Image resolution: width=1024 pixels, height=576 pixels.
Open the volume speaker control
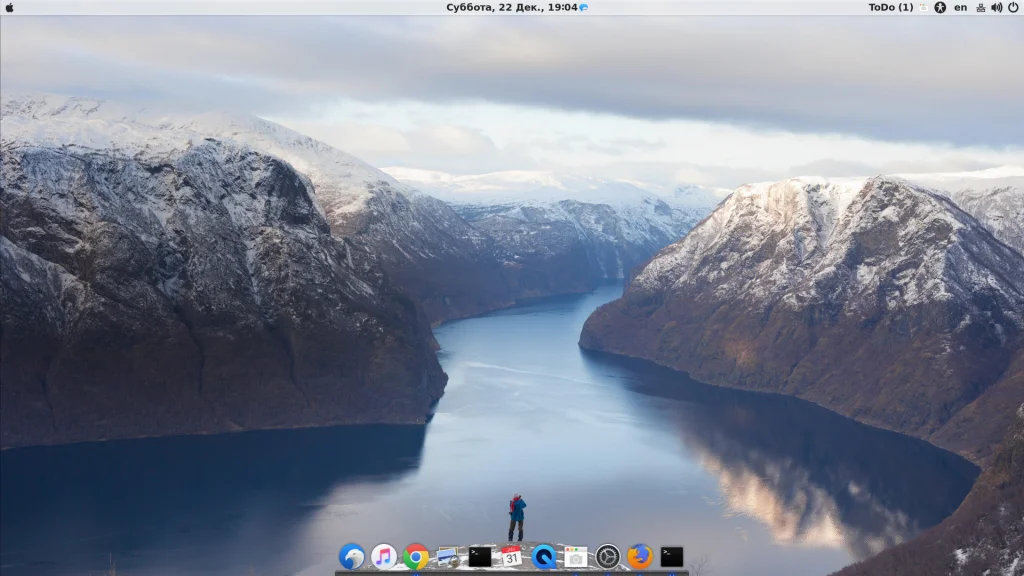click(x=996, y=7)
